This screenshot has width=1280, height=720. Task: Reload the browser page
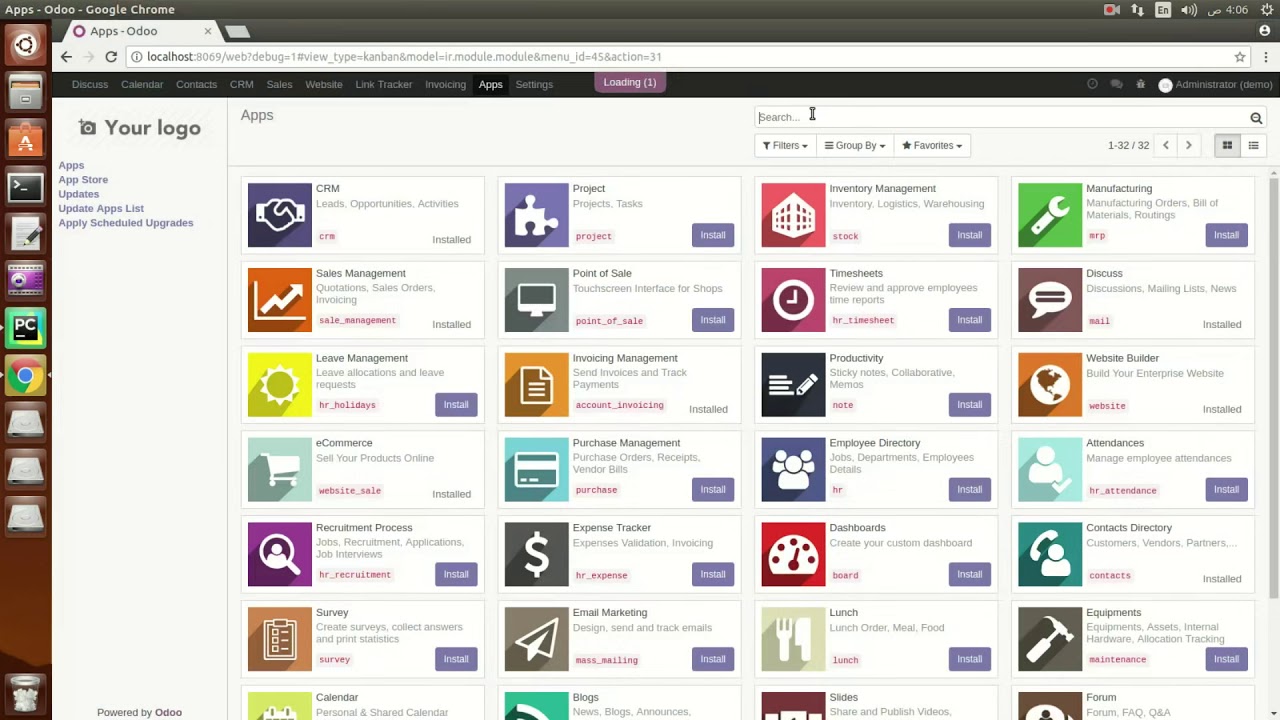click(x=111, y=57)
